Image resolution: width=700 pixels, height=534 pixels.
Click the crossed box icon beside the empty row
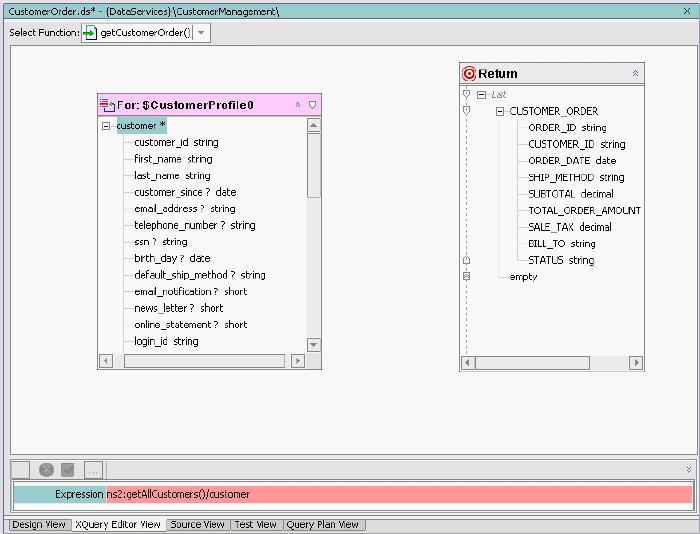click(x=467, y=276)
